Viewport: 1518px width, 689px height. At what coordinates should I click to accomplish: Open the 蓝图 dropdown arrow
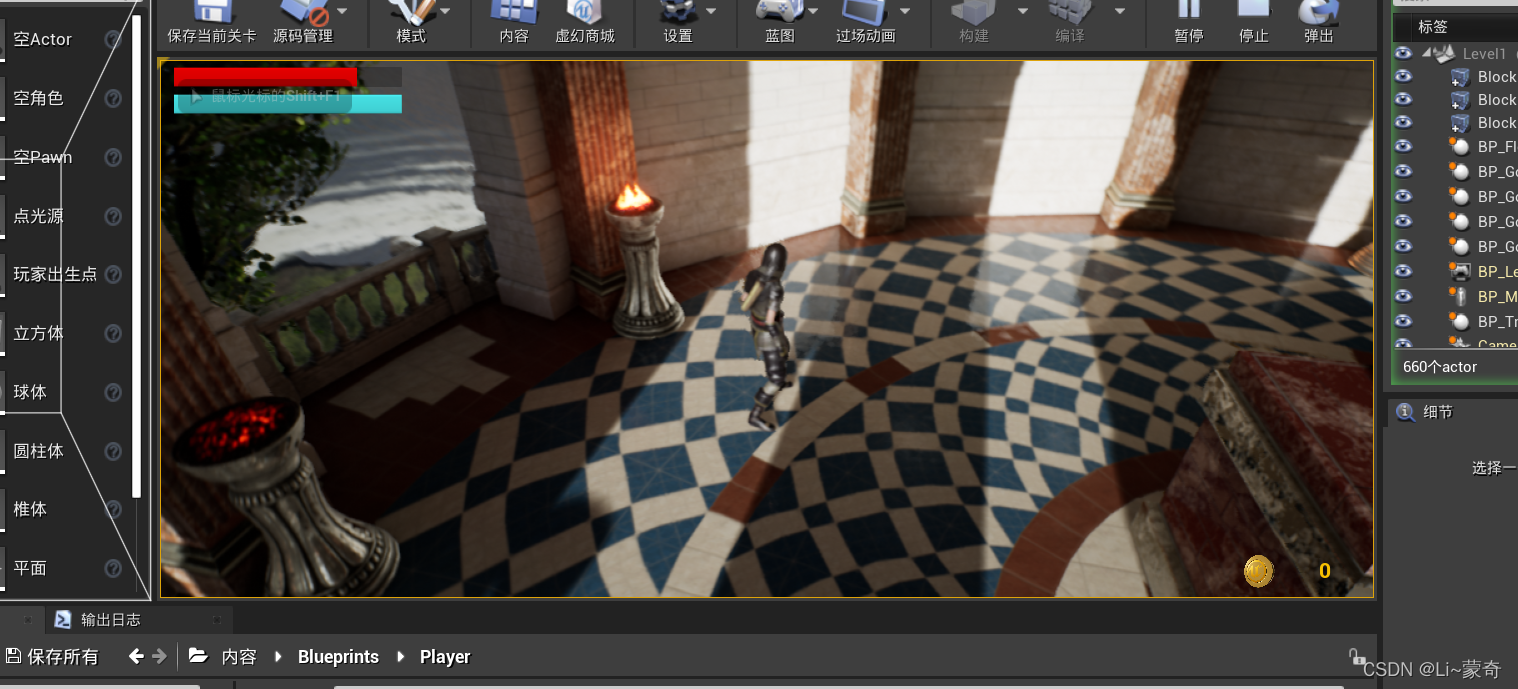[x=813, y=11]
